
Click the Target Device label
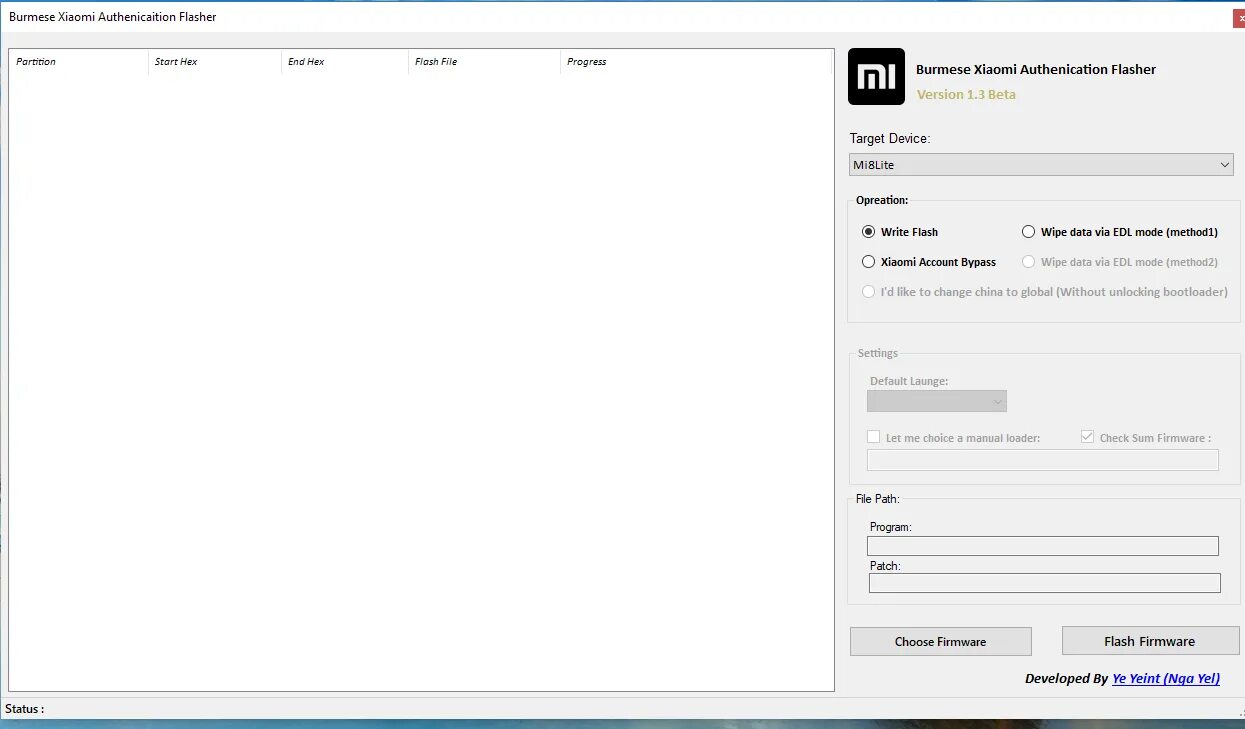[x=890, y=139]
